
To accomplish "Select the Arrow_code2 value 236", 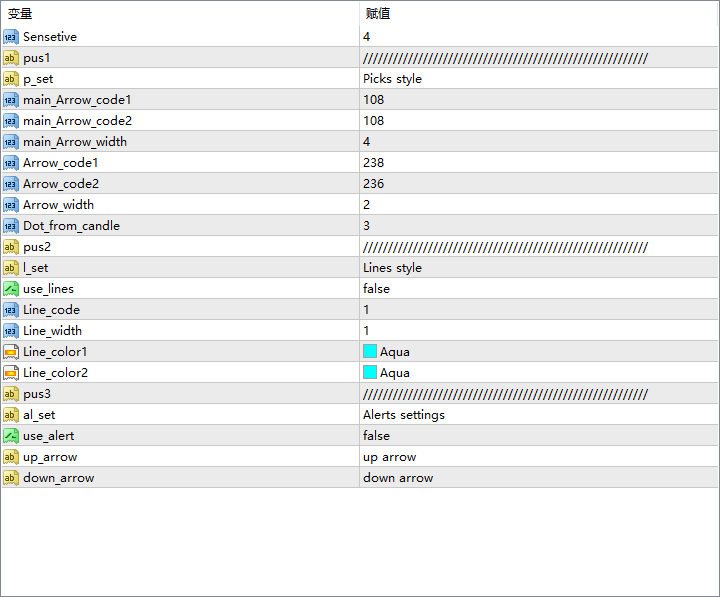I will point(374,184).
